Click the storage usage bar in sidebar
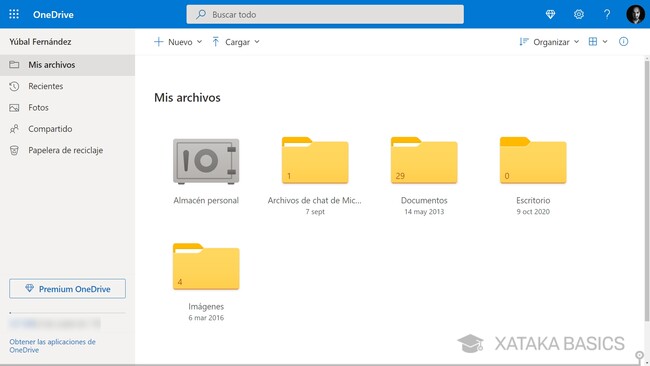Screen dimensions: 650x366 coord(67,313)
